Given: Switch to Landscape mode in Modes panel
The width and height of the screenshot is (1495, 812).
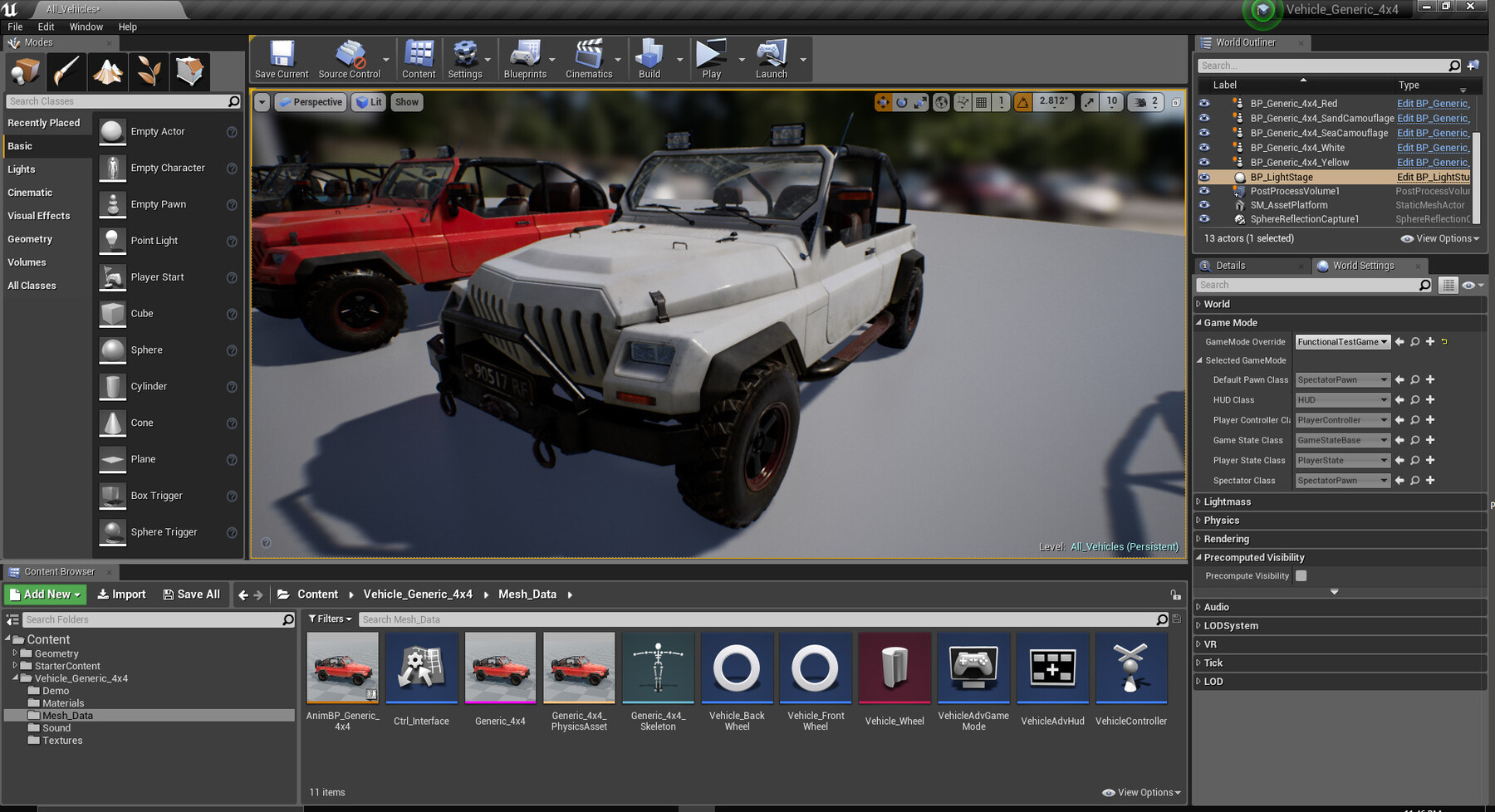Looking at the screenshot, I should 106,71.
